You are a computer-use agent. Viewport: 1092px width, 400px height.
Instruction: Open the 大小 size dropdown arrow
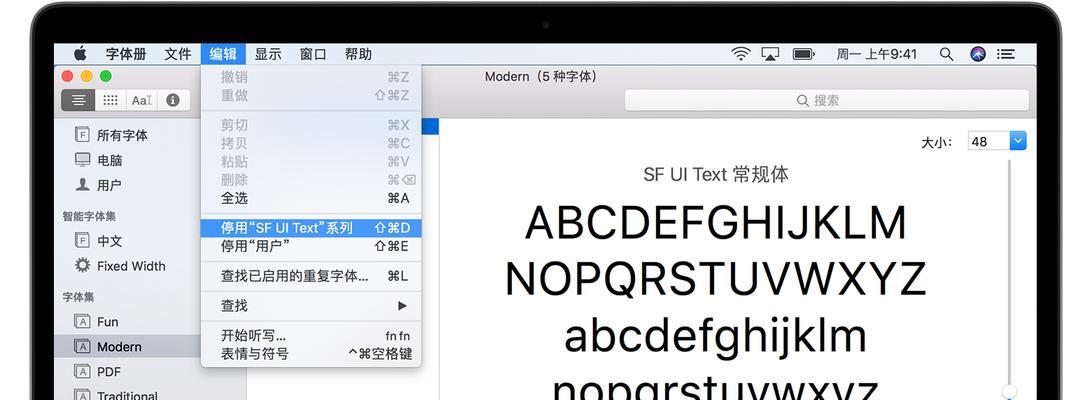[1018, 141]
